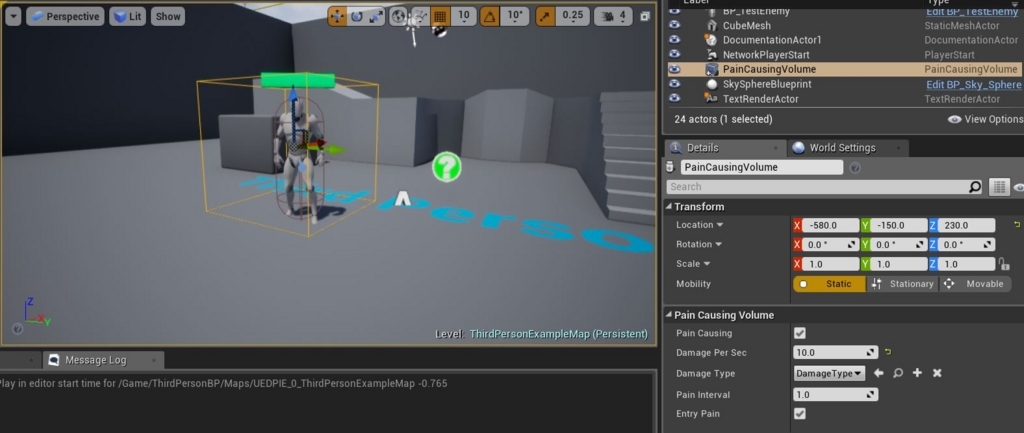Select SkySphereBlueprint in World Outliner

click(x=767, y=84)
